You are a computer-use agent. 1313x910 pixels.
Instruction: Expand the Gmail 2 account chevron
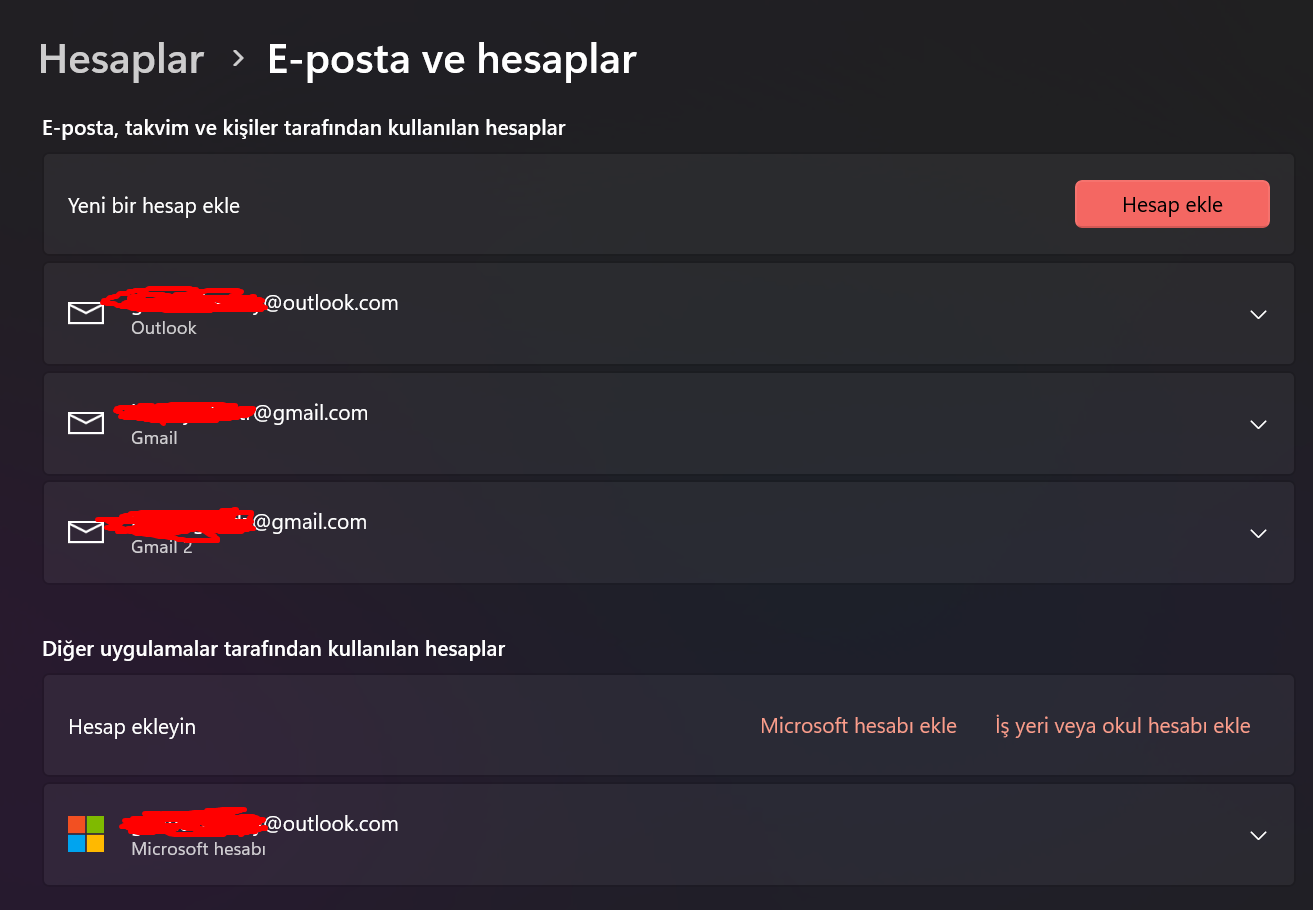click(x=1259, y=533)
